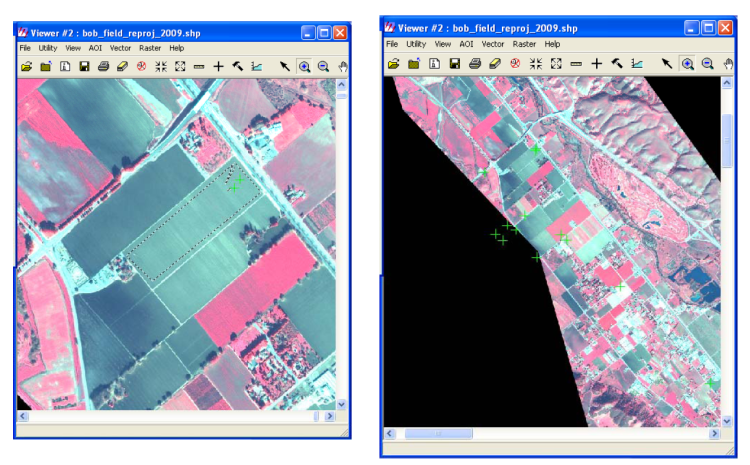Click the right arrow of right viewer's horizontal scrollbar
The image size is (750, 465).
pos(715,433)
